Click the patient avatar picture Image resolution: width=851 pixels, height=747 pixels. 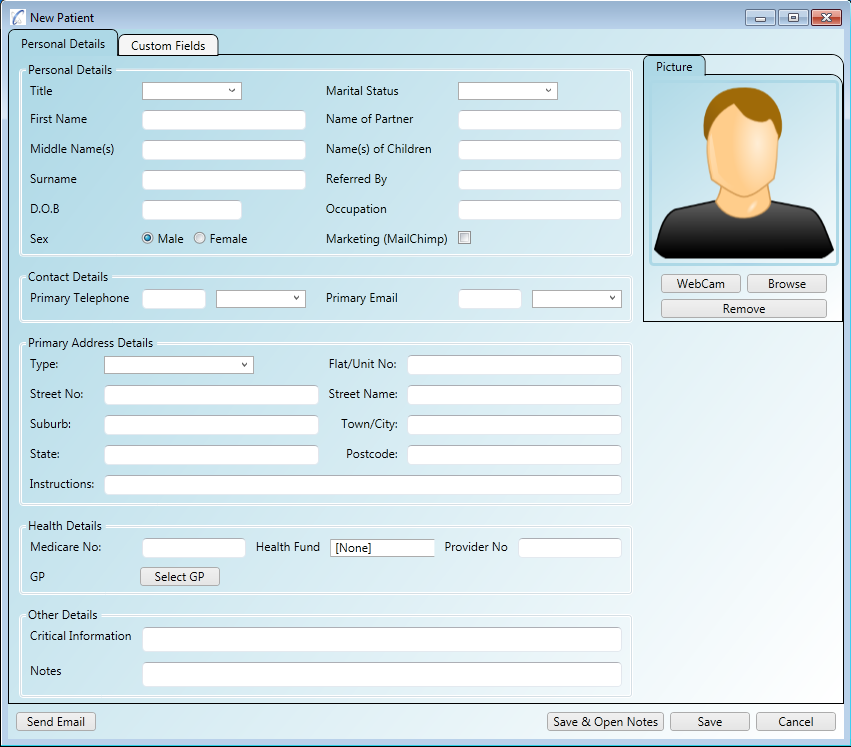click(743, 174)
